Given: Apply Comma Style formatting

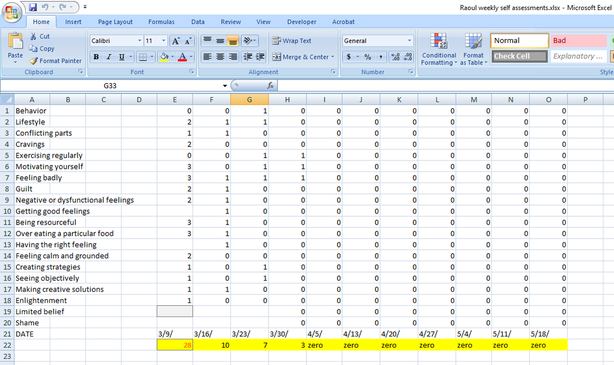Looking at the screenshot, I should [x=380, y=57].
